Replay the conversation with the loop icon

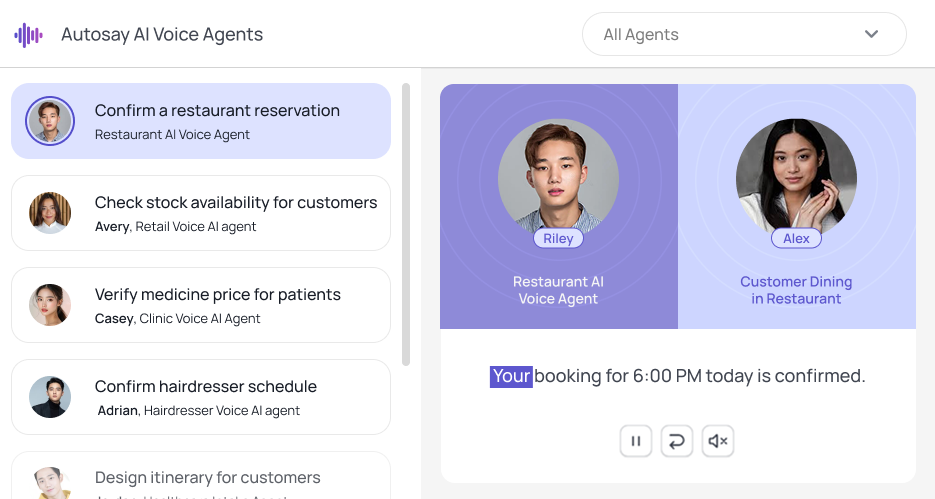[677, 441]
